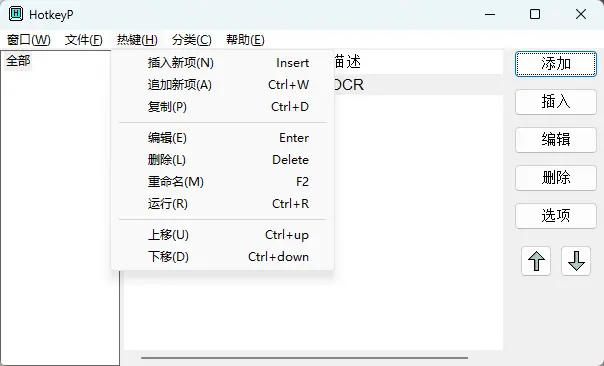The height and width of the screenshot is (366, 604).
Task: Choose 追加新项(A) menu entry
Action: coord(222,85)
